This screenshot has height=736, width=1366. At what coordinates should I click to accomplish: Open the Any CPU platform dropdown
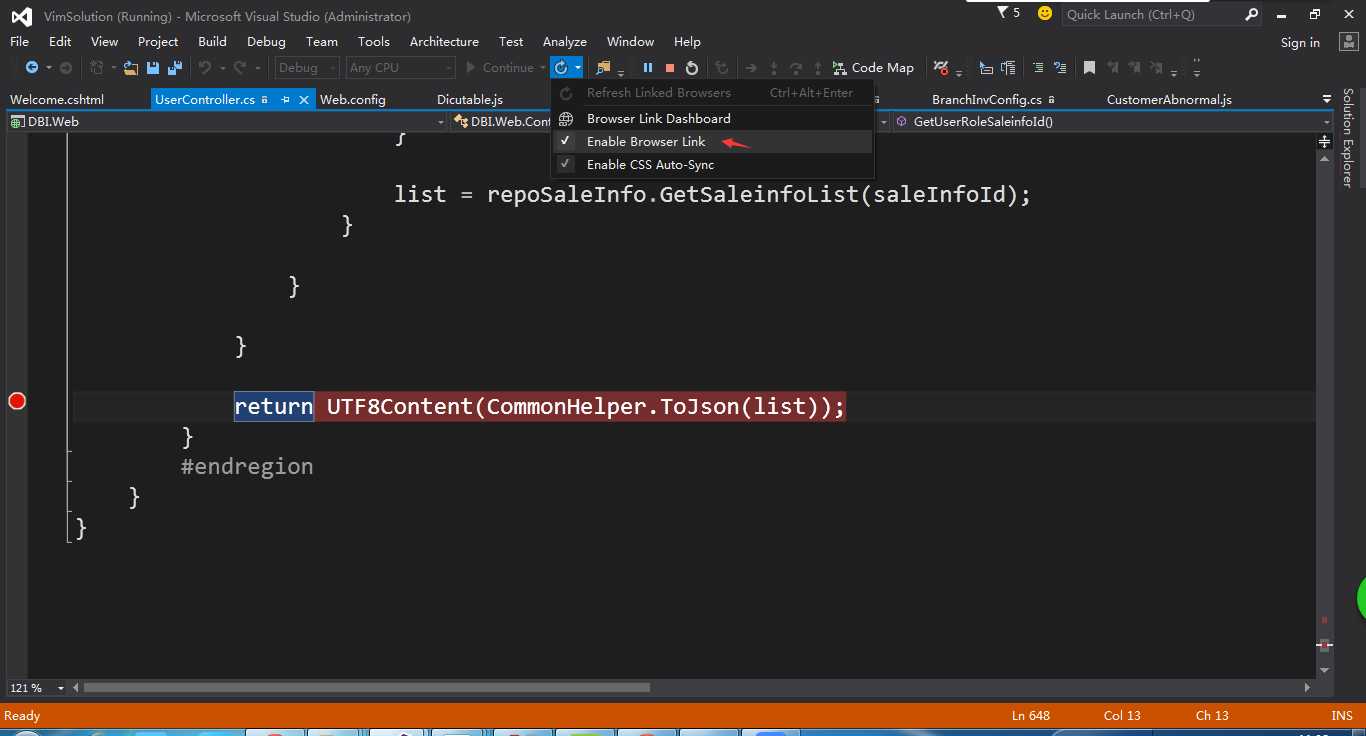click(x=400, y=68)
